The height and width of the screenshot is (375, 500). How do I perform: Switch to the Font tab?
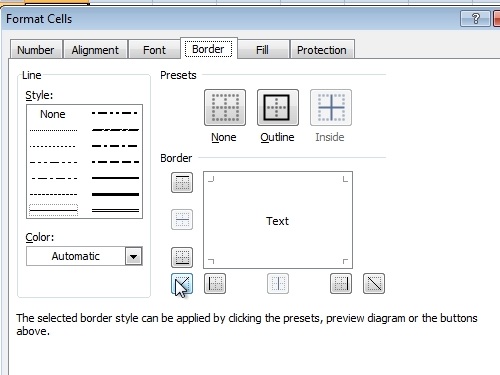154,50
